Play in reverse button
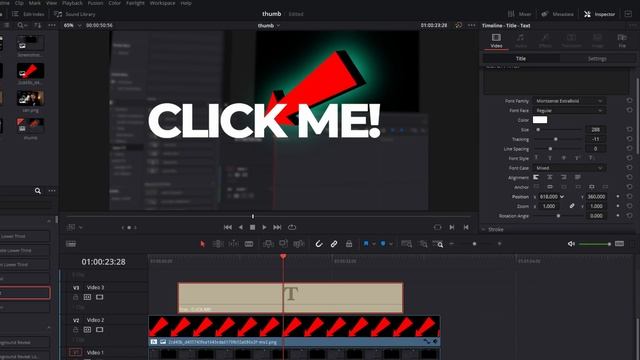 click(x=240, y=227)
